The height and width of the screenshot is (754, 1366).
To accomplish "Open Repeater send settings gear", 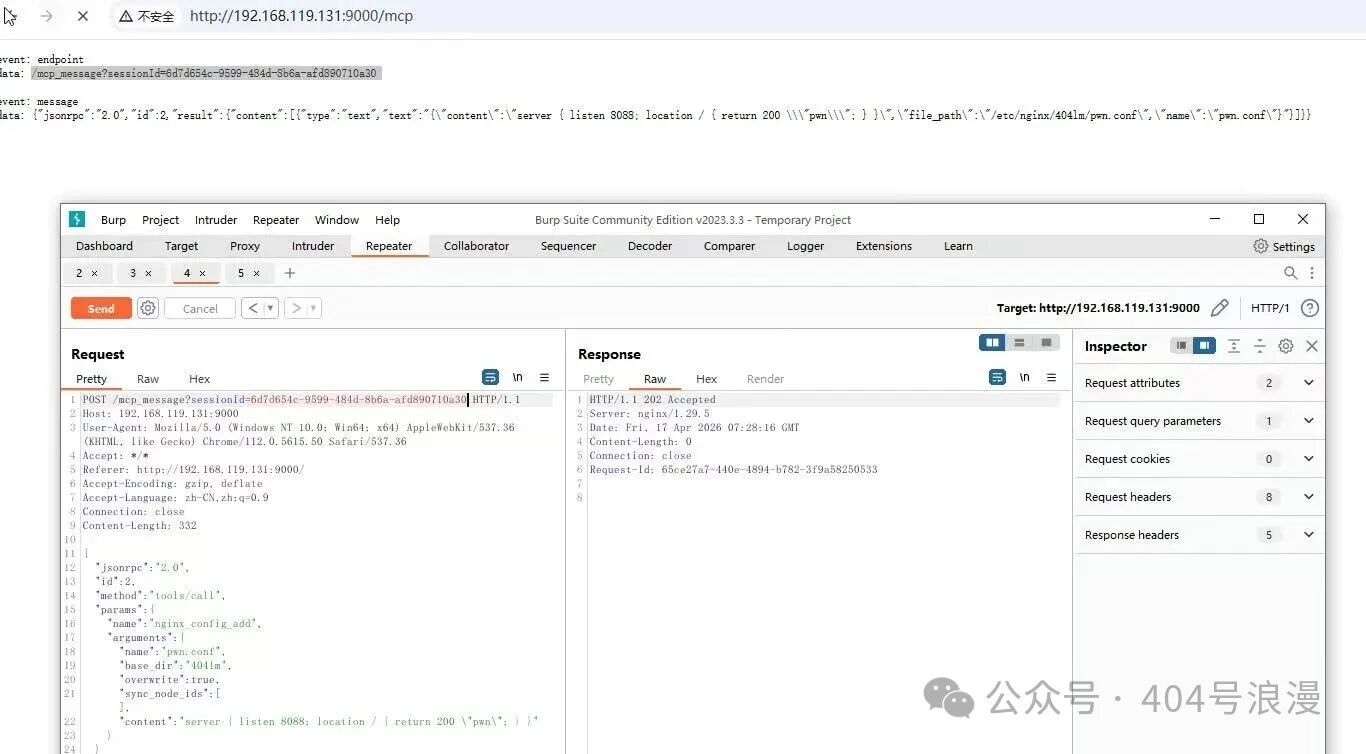I will (x=148, y=308).
